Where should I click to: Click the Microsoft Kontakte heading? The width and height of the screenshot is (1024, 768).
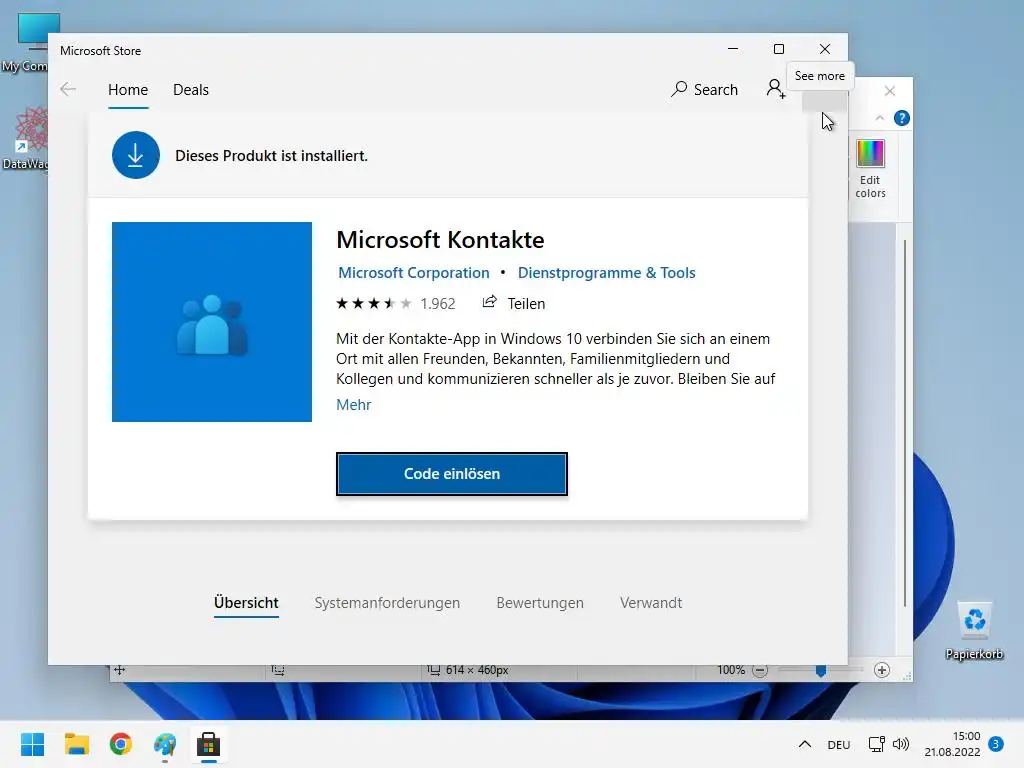440,240
